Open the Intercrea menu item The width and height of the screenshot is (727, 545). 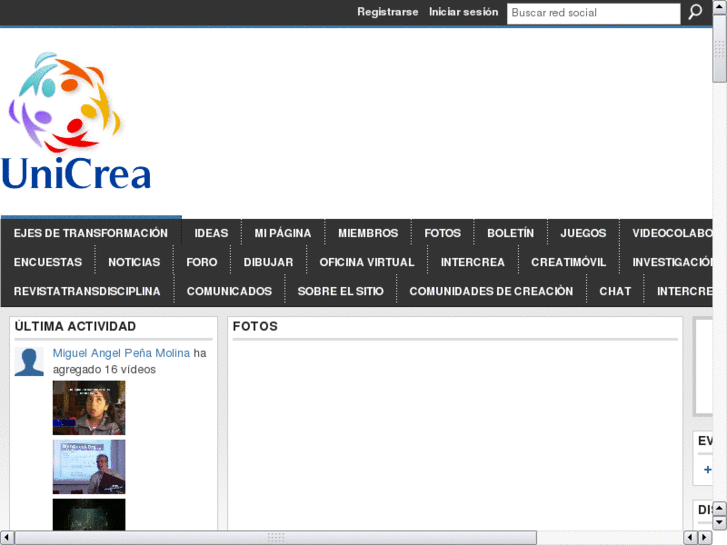(472, 262)
